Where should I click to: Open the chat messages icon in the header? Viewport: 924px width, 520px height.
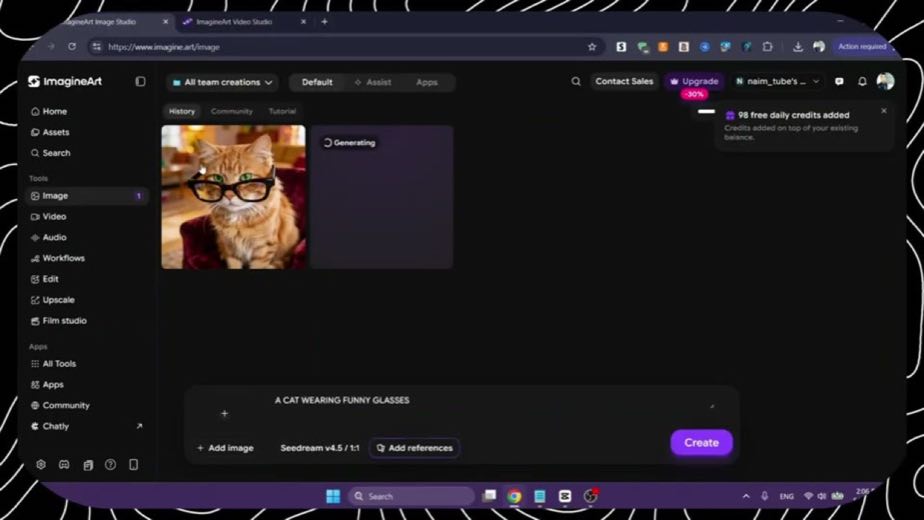click(x=839, y=81)
